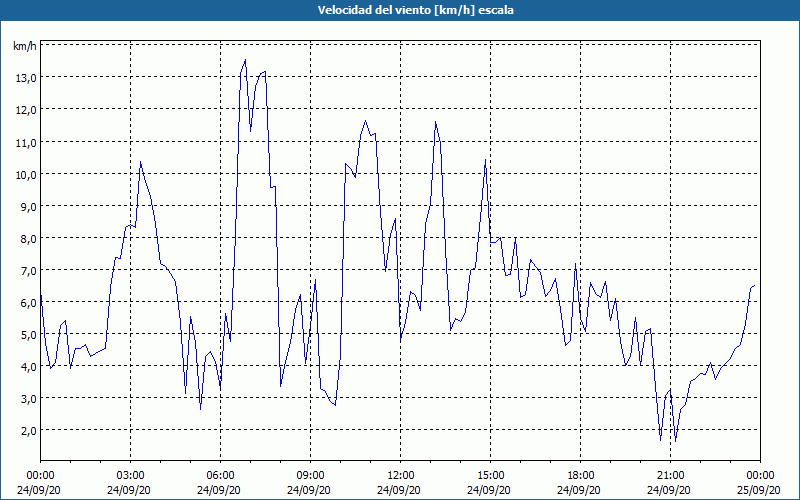
Task: Click the 13,0 y-axis value
Action: (x=26, y=78)
